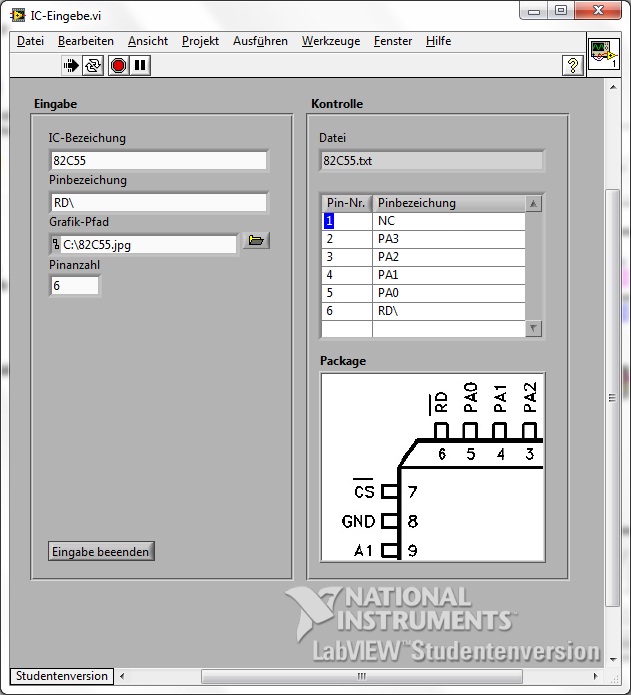Click window vertical scrollbar down arrow
This screenshot has width=631, height=695.
[x=613, y=660]
